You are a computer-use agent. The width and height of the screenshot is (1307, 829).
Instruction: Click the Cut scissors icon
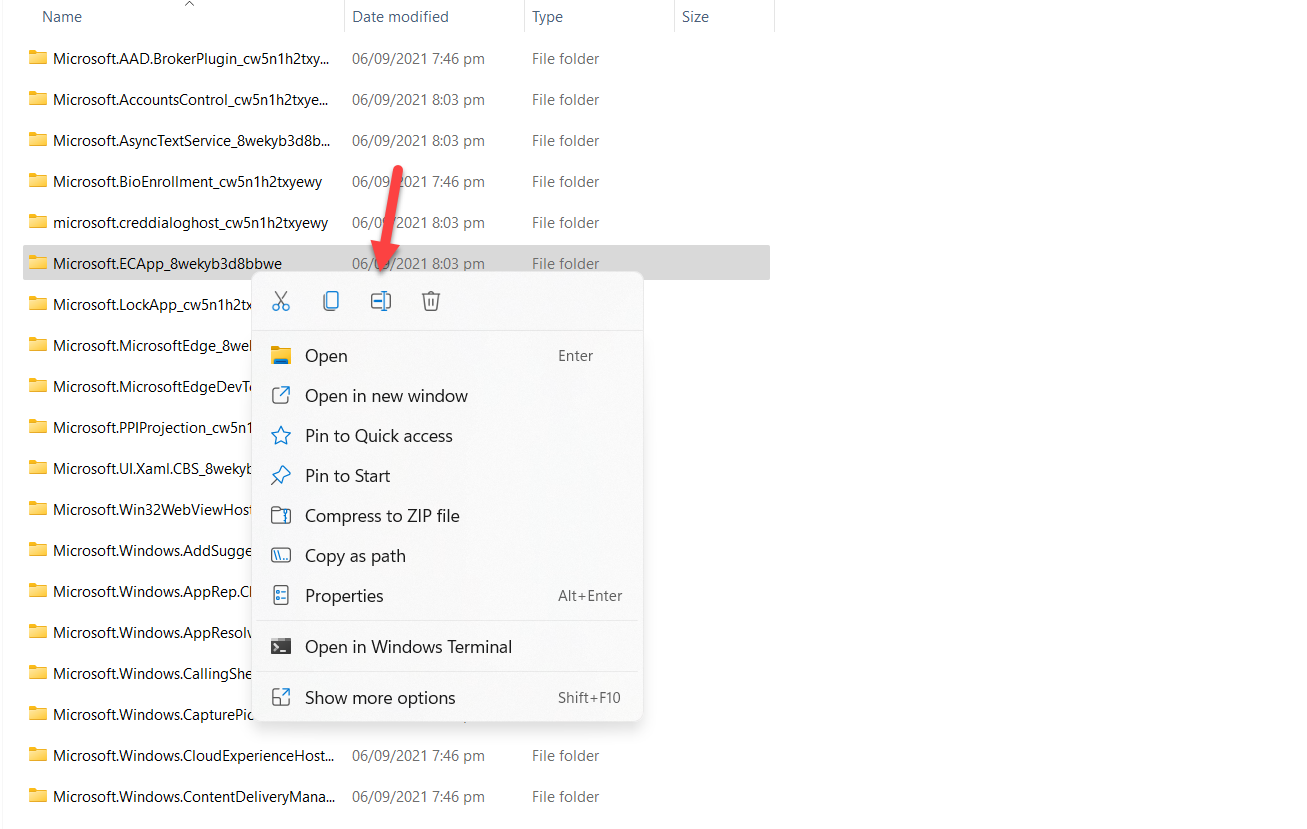pos(281,301)
